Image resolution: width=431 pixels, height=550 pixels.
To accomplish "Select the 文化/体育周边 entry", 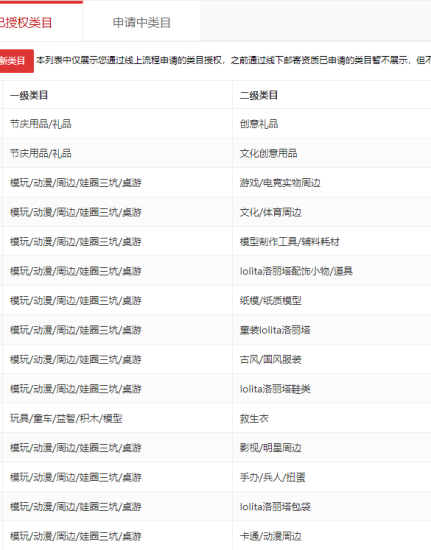I will [x=270, y=212].
